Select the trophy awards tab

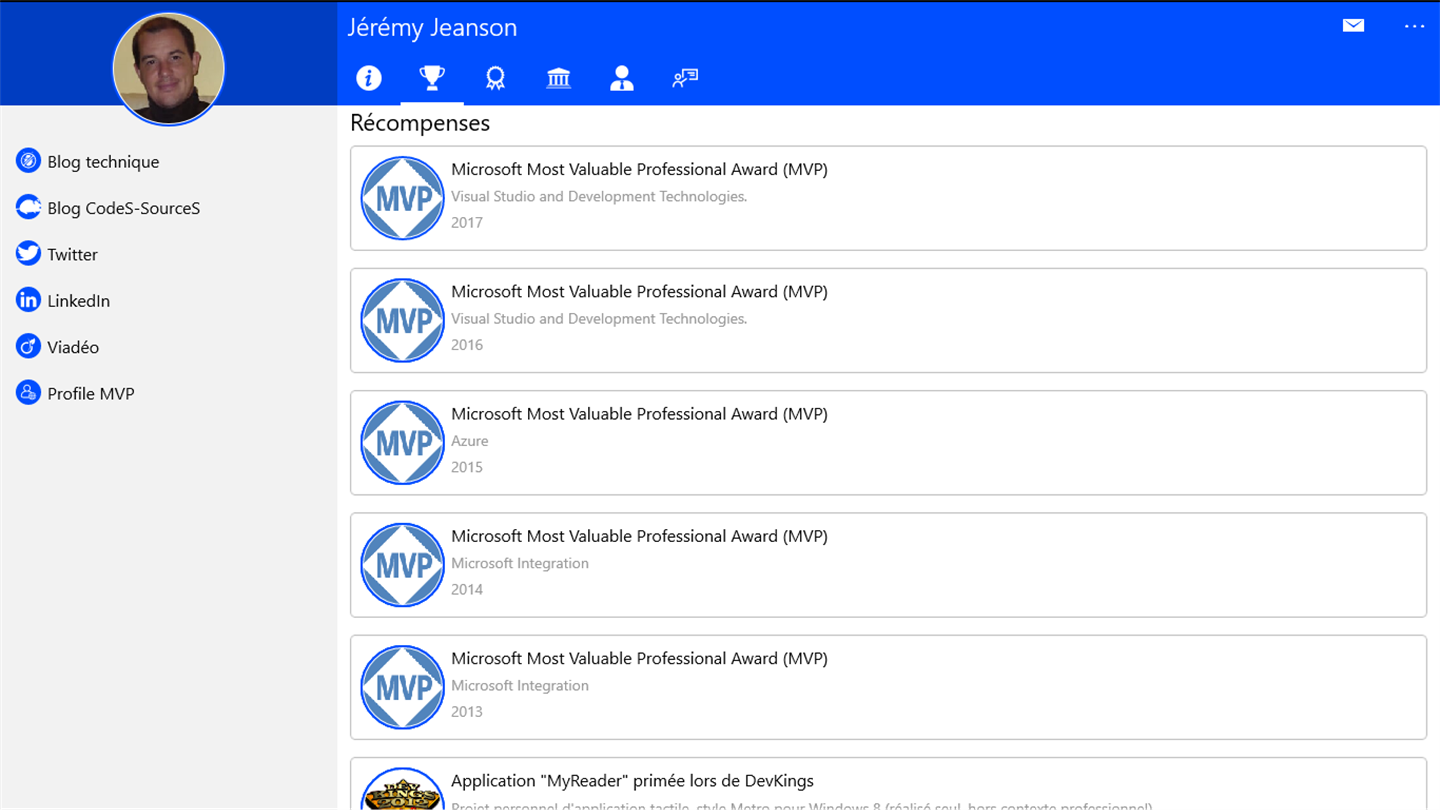pyautogui.click(x=432, y=78)
